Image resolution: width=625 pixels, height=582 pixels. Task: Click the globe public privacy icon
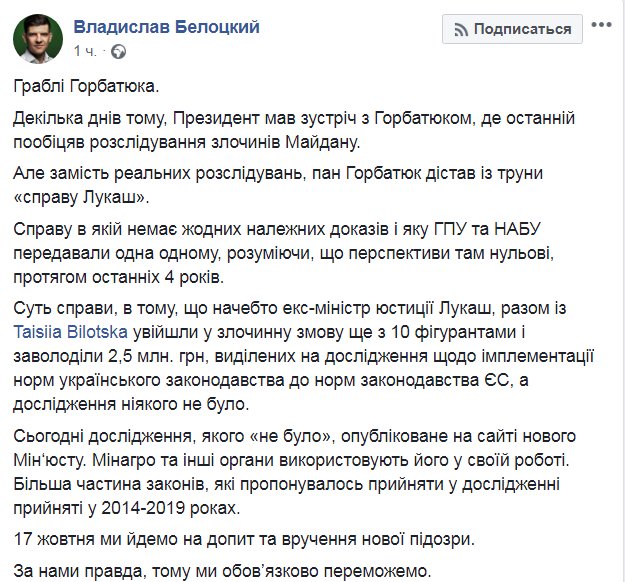tap(118, 50)
